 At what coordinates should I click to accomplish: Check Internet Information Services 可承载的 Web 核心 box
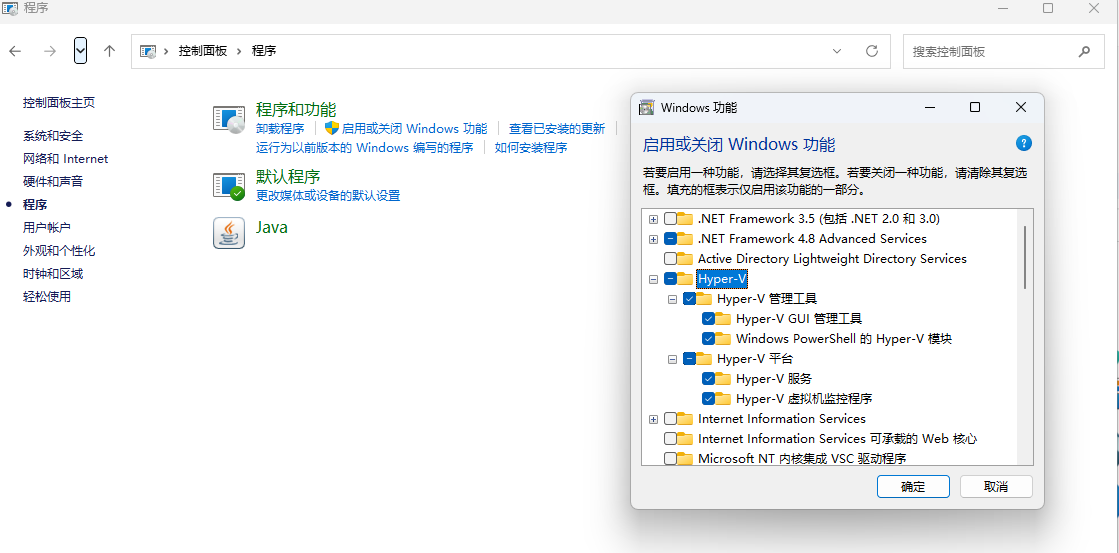tap(671, 438)
